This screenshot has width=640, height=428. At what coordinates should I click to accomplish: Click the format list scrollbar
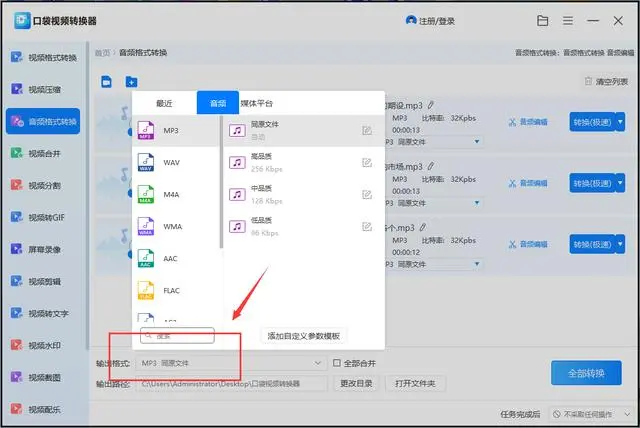tap(221, 182)
